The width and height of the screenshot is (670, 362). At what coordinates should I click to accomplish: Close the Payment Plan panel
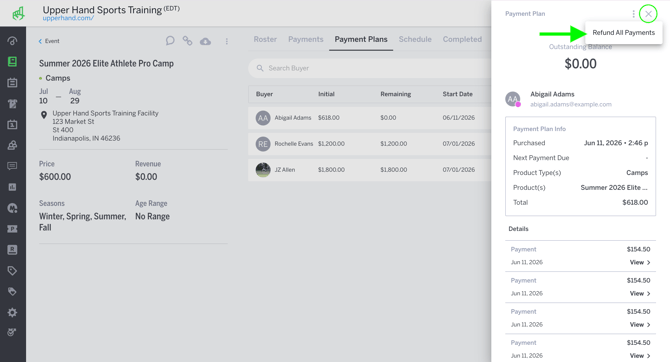(648, 14)
